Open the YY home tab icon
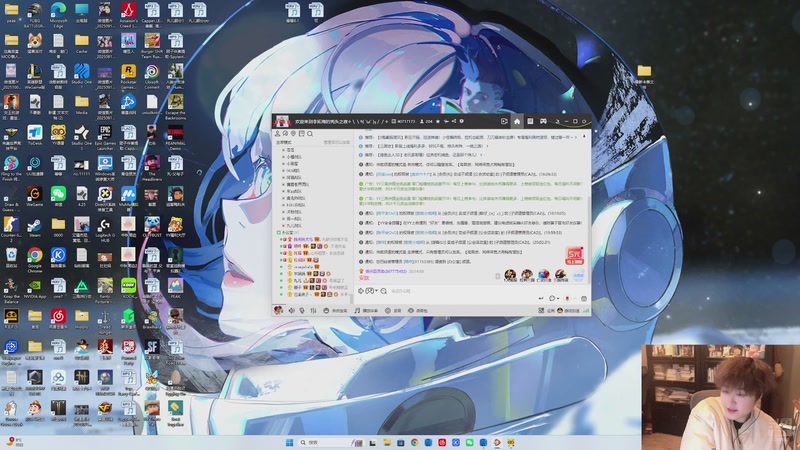Viewport: 800px width, 450px height. pyautogui.click(x=517, y=121)
